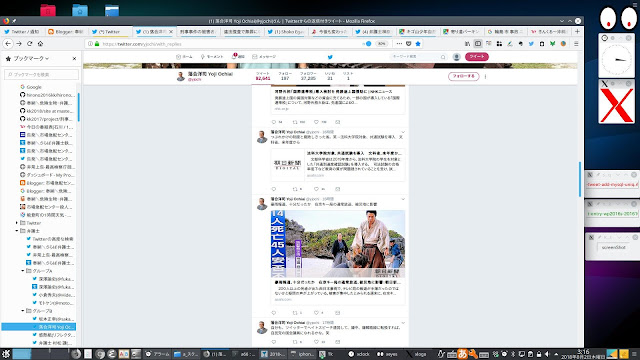Open the 落合洋司 Yoji Ochiai profile name link

210,74
